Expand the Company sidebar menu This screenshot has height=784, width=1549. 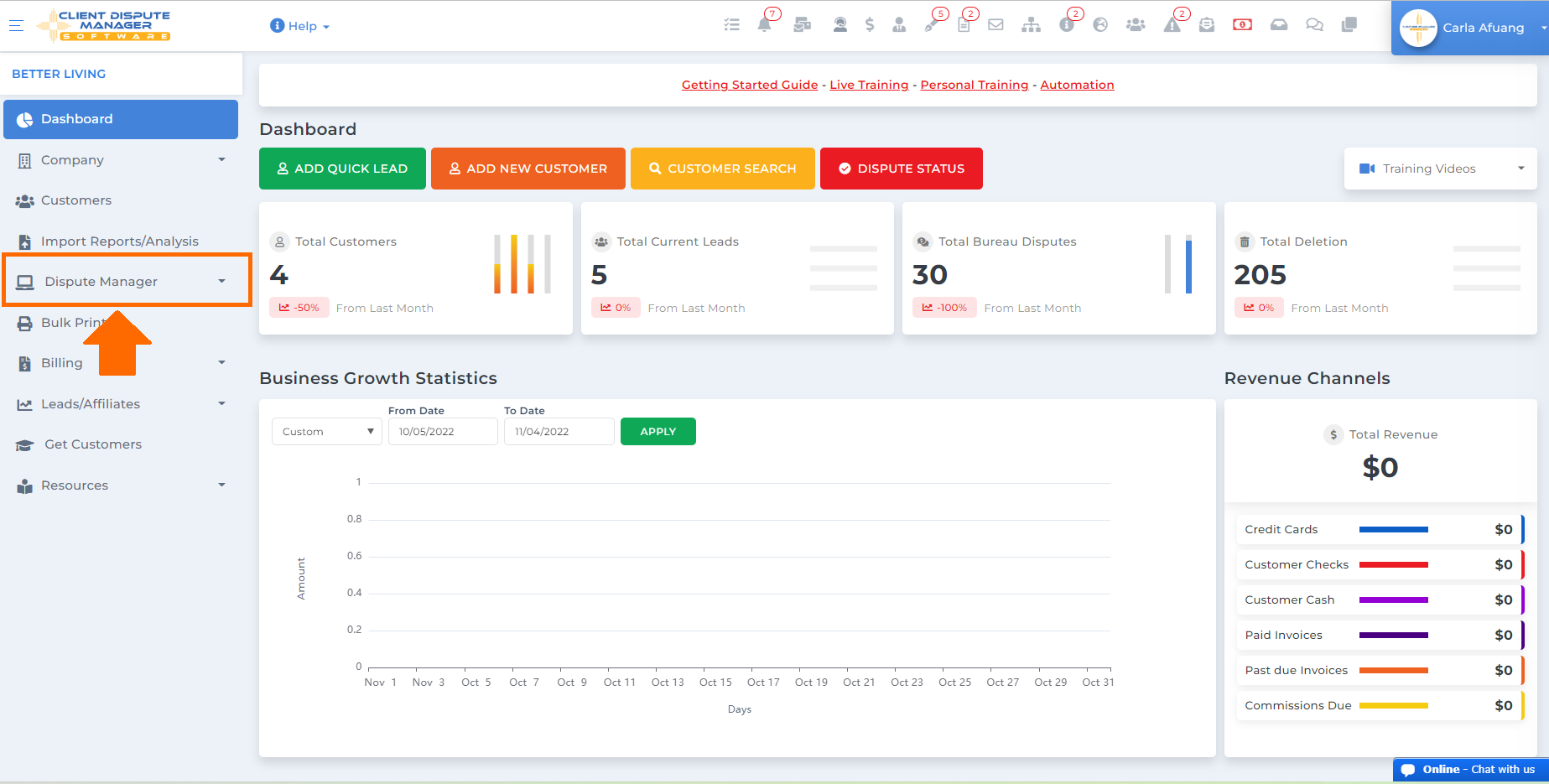pos(121,160)
